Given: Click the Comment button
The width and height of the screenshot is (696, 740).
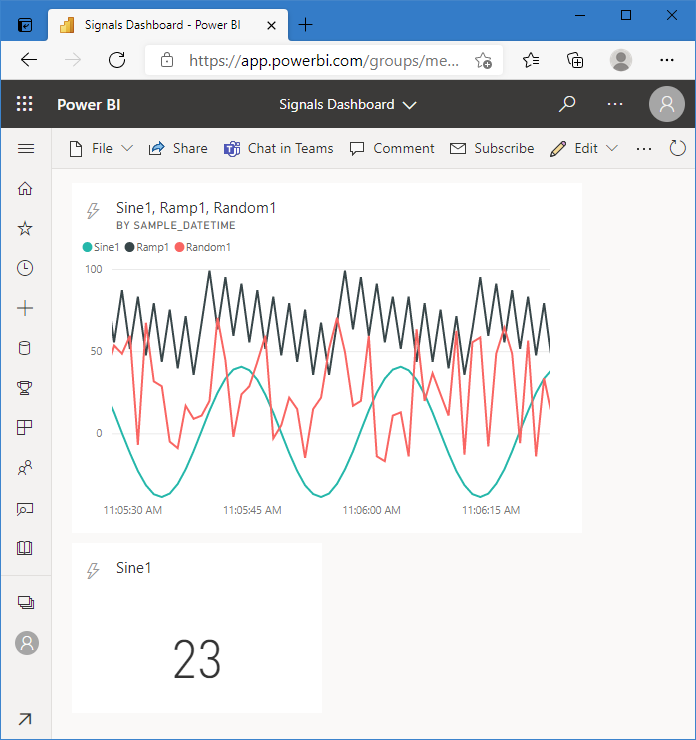Looking at the screenshot, I should [x=392, y=149].
